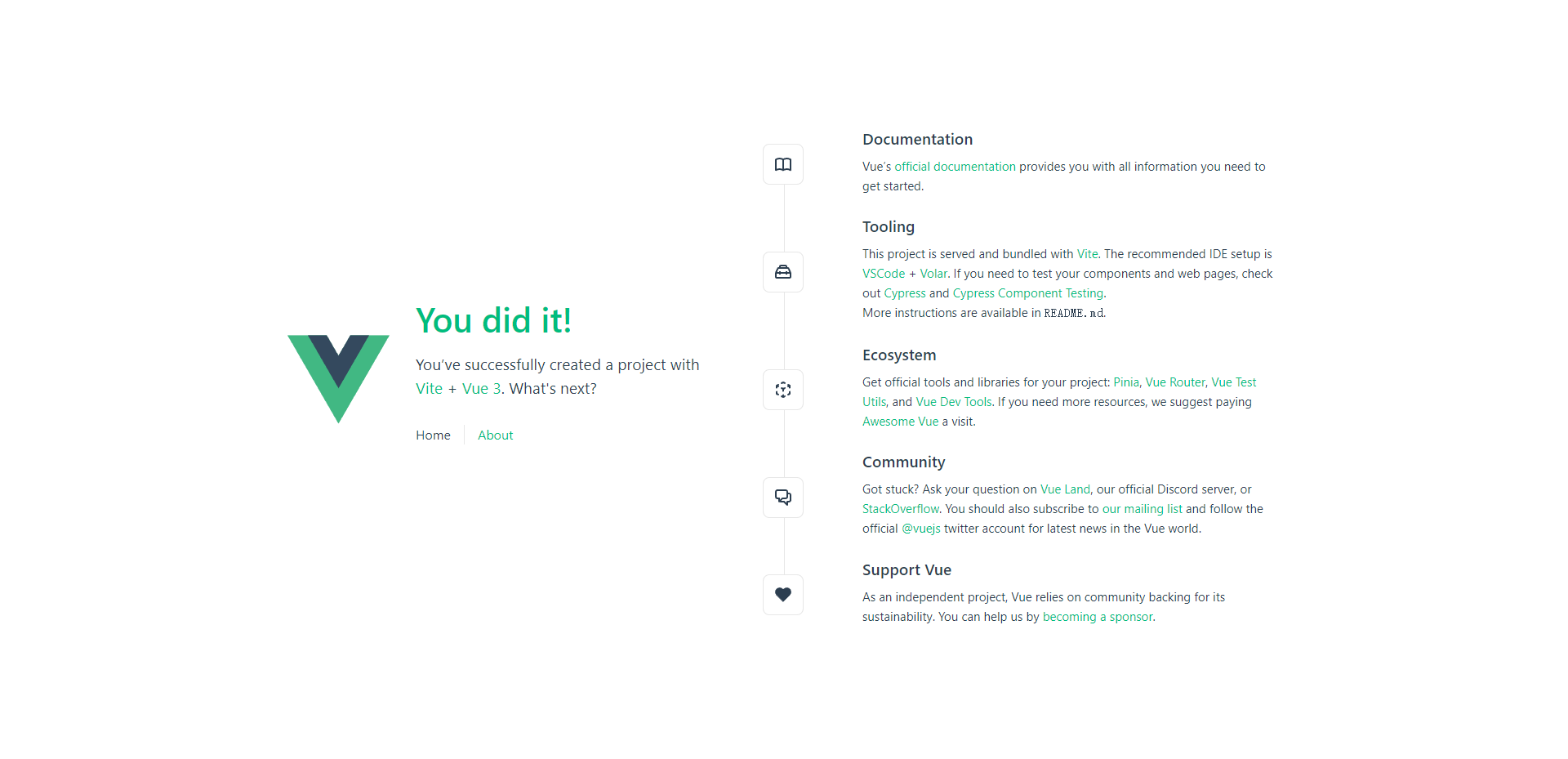Open the StackOverflow link
This screenshot has height=759, width=1568.
coord(900,509)
